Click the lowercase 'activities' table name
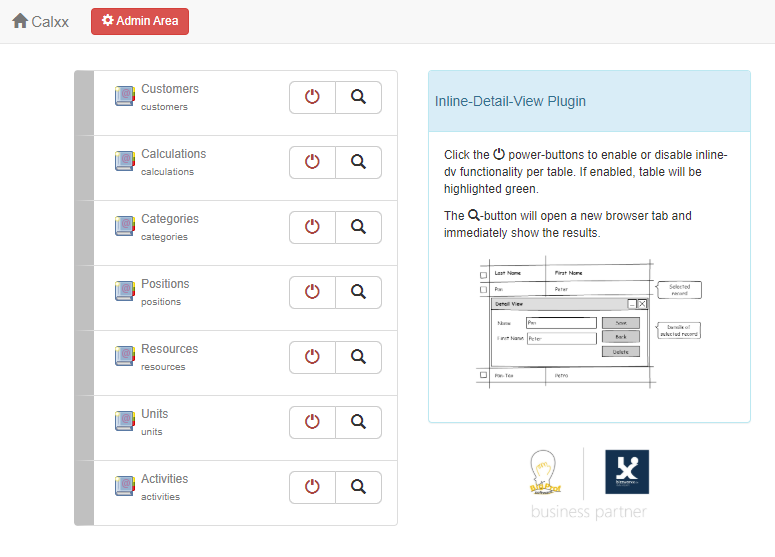Image resolution: width=775 pixels, height=557 pixels. (x=160, y=497)
